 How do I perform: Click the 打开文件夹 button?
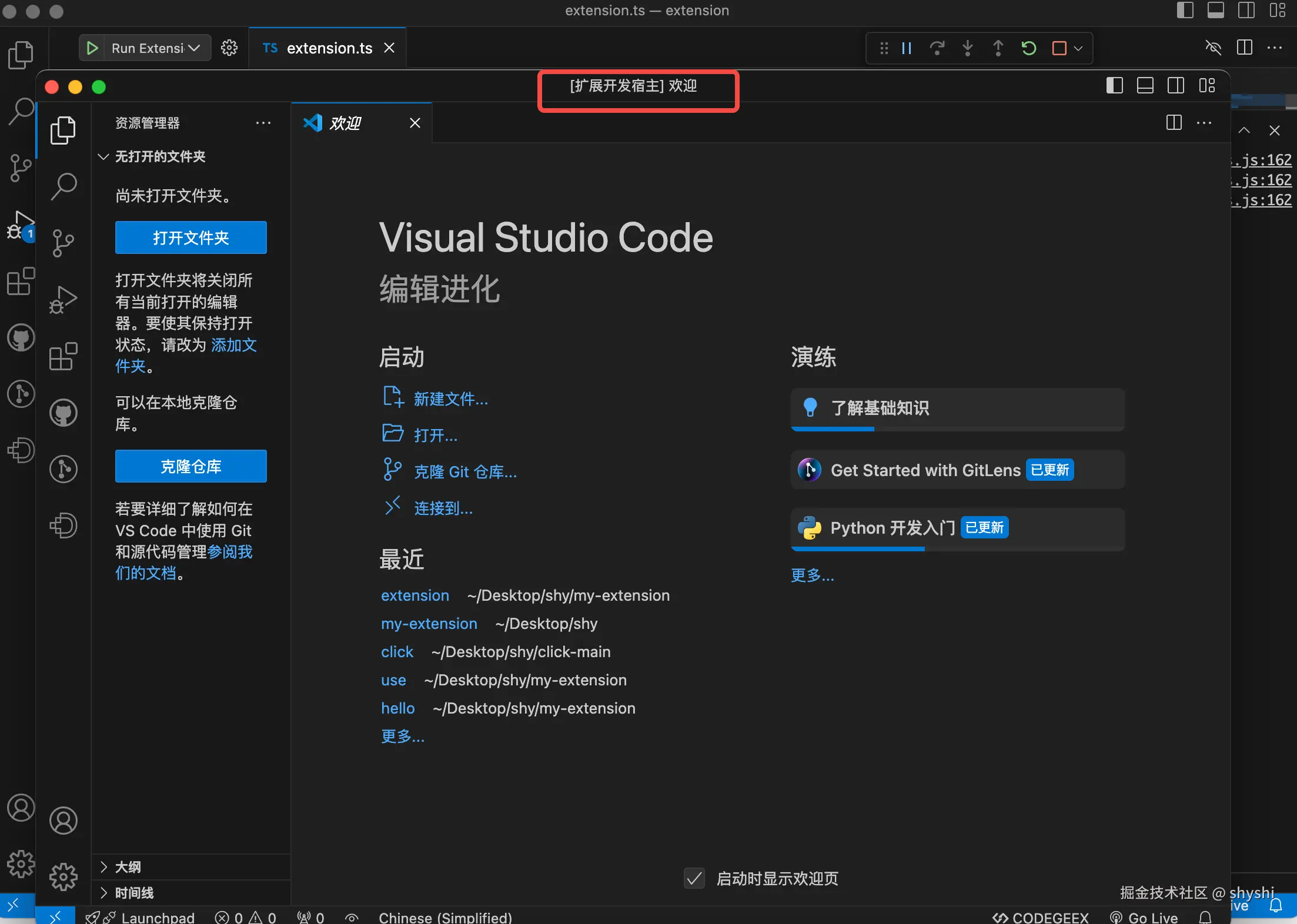pyautogui.click(x=190, y=237)
